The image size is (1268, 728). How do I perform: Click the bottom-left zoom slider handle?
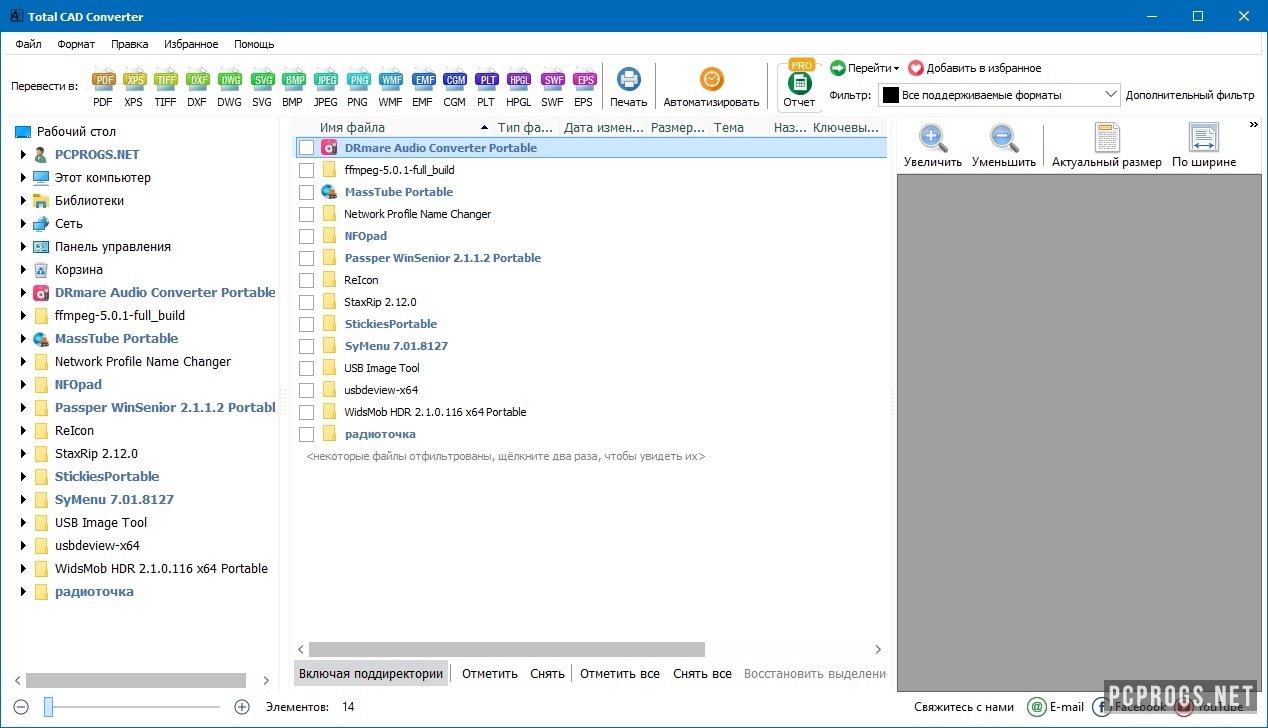(x=48, y=707)
